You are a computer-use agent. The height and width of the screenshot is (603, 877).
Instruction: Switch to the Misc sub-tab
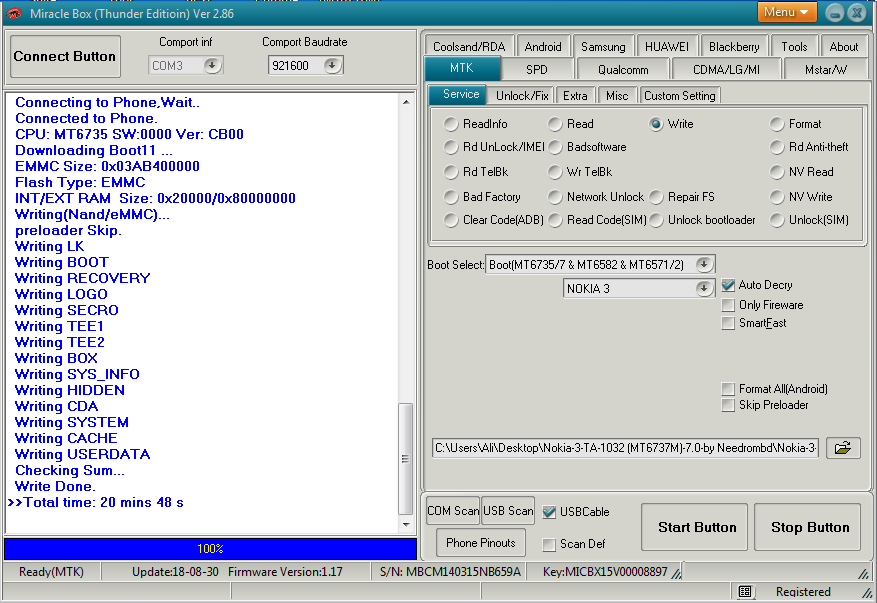617,96
